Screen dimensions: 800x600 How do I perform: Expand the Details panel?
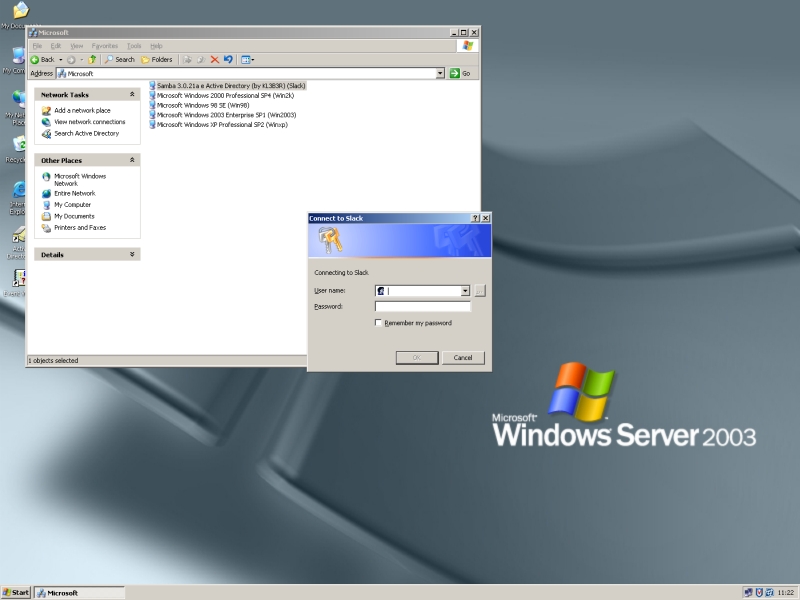[x=132, y=254]
